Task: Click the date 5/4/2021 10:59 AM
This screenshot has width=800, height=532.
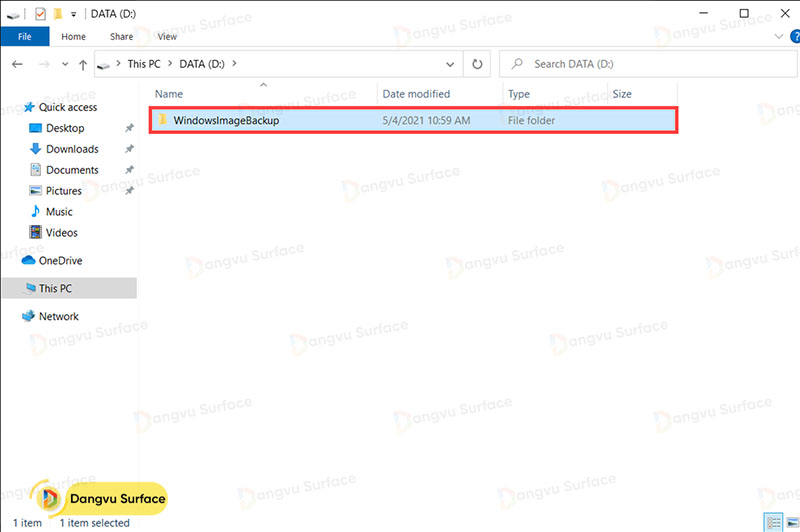Action: tap(427, 121)
